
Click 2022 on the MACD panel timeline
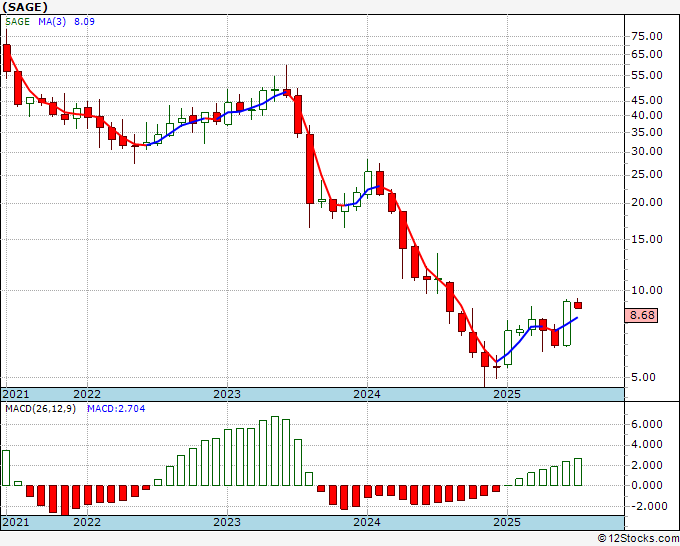click(x=87, y=522)
